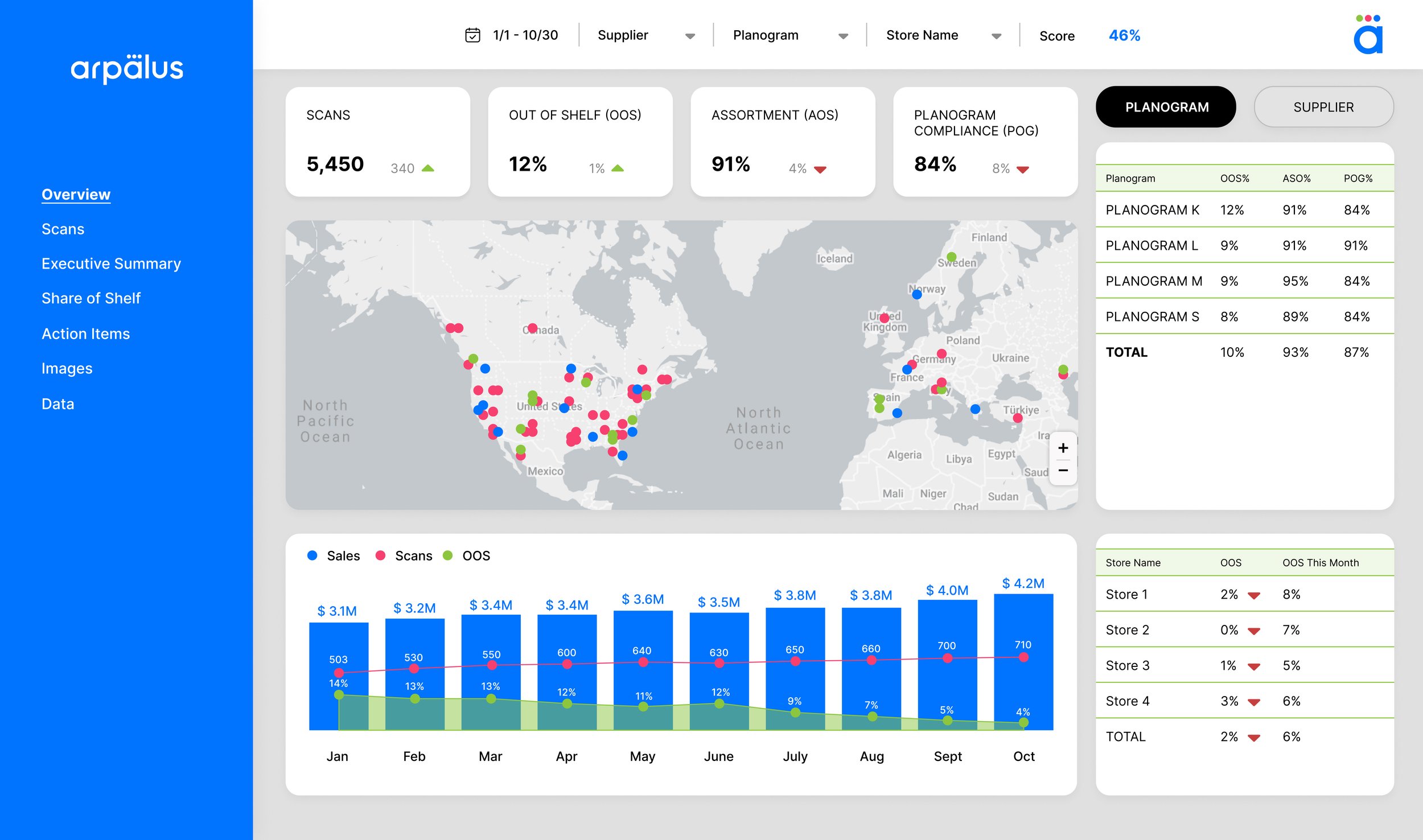Screen dimensions: 1423x840
Task: Toggle the Scans legend pink dot
Action: pos(380,555)
